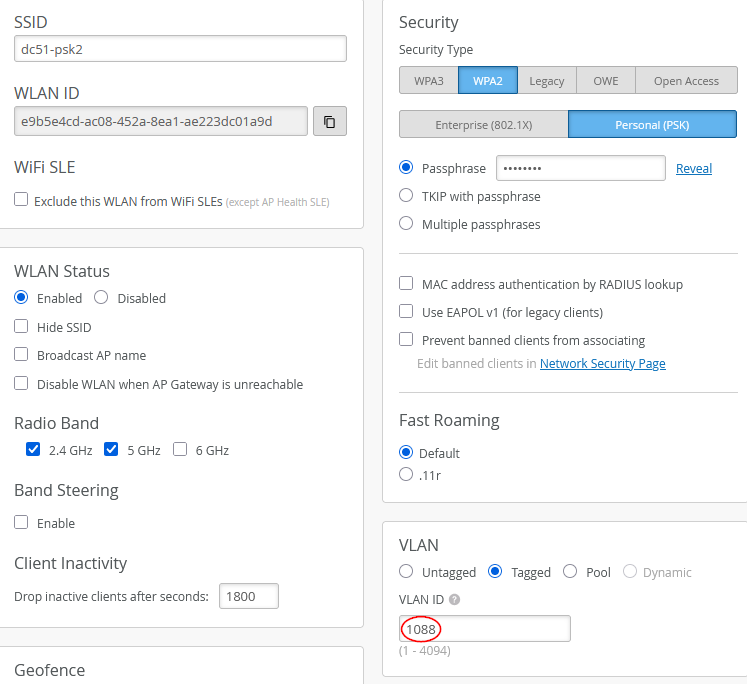The height and width of the screenshot is (684, 747).
Task: Select the Open Access security tab
Action: (x=686, y=81)
